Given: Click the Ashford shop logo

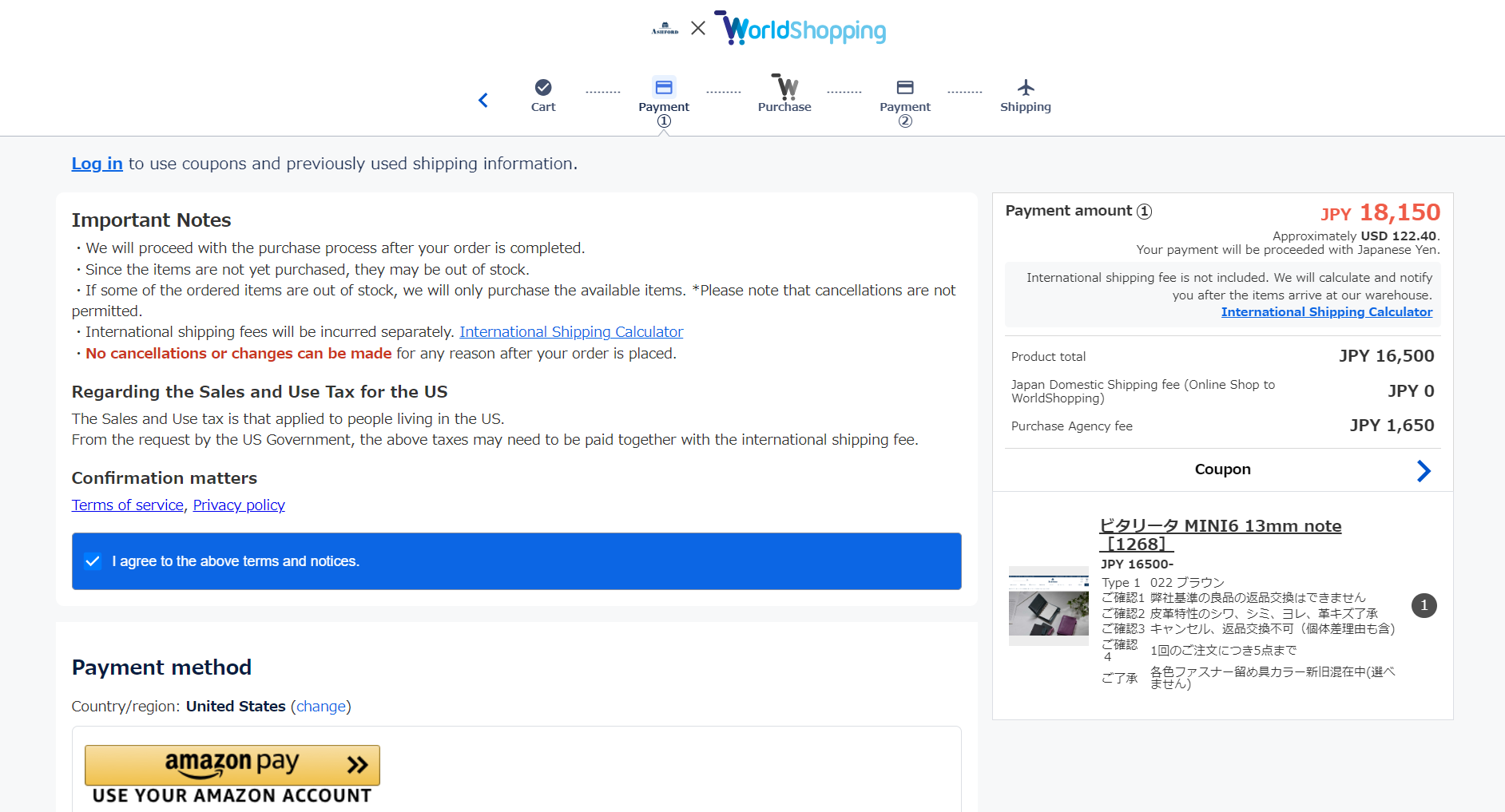Looking at the screenshot, I should point(665,30).
